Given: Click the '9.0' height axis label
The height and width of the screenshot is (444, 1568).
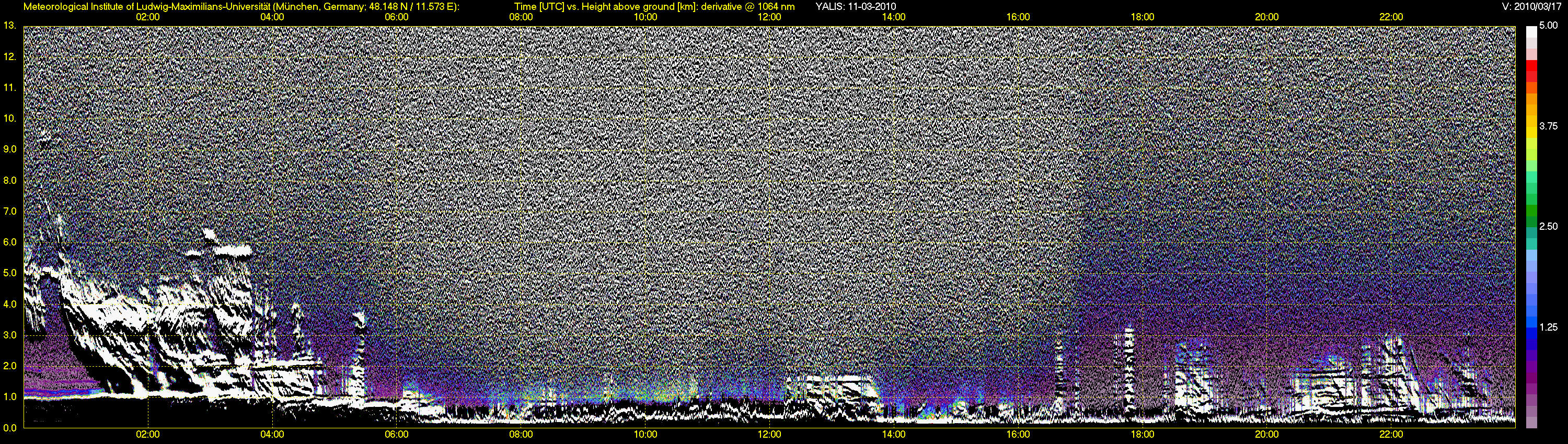Looking at the screenshot, I should click(x=9, y=149).
